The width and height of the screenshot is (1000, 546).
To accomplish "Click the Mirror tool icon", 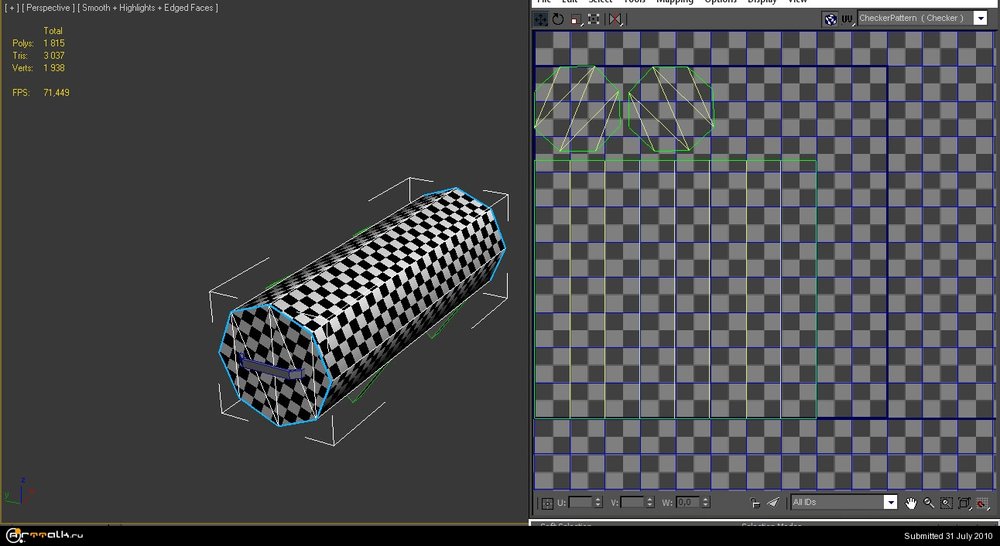I will 614,19.
